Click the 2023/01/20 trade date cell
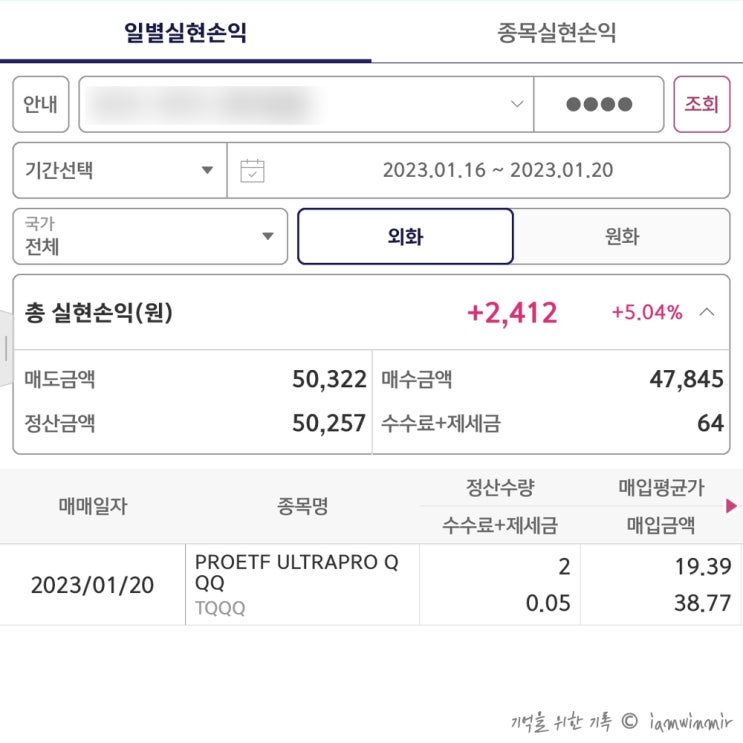 tap(92, 585)
